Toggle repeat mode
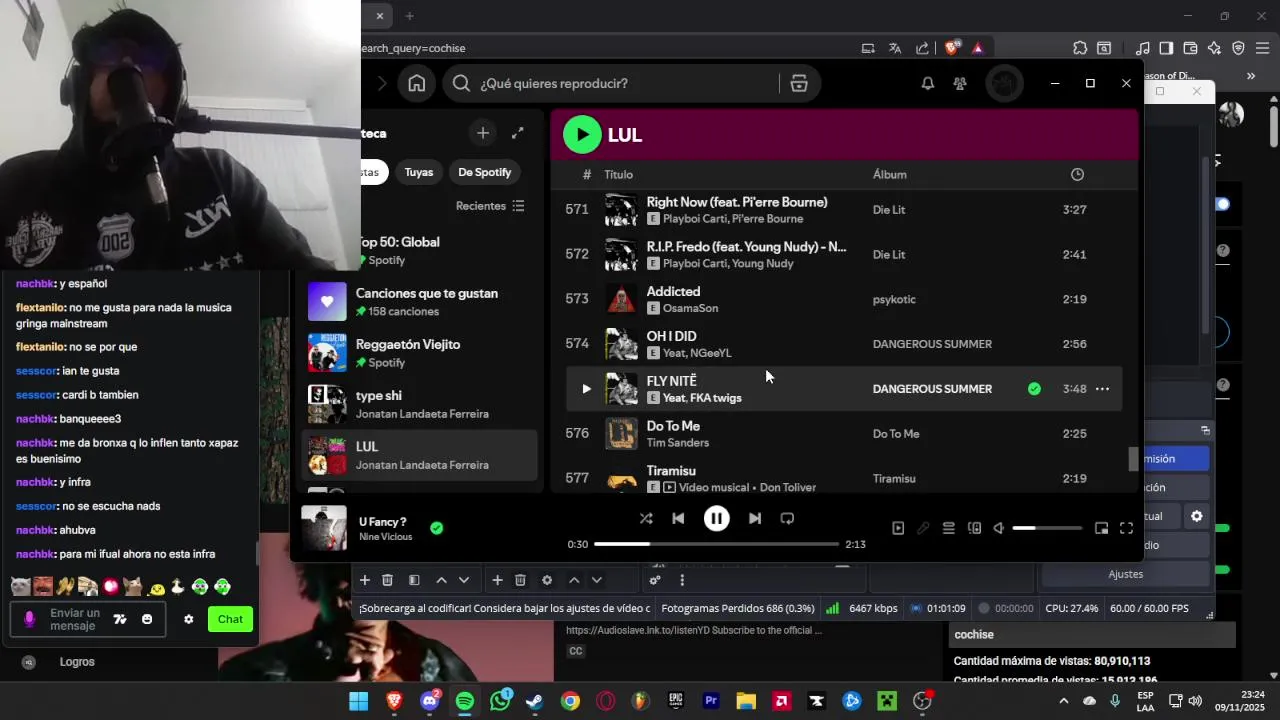The height and width of the screenshot is (720, 1280). click(x=787, y=518)
